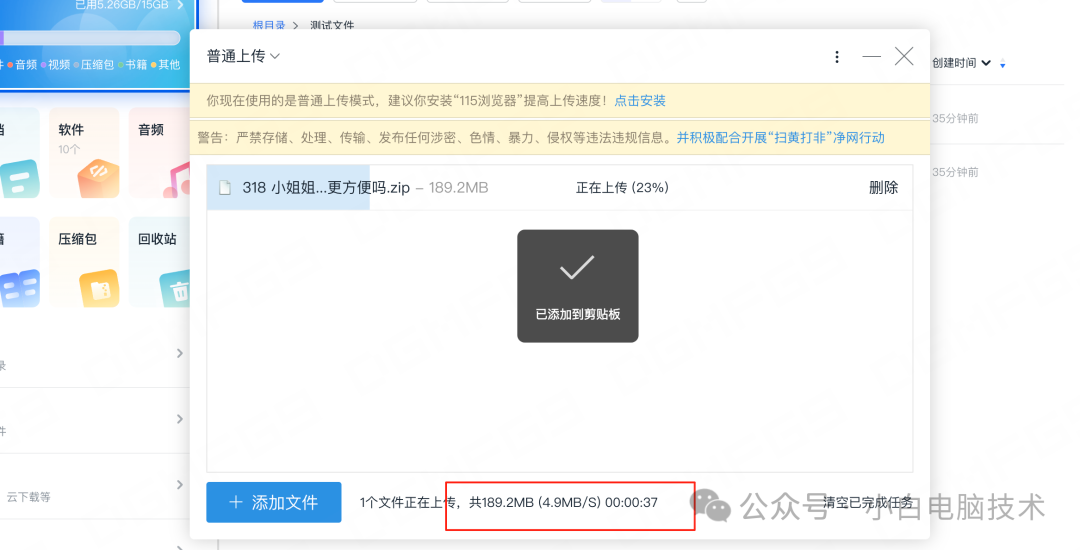Click the plus icon on 添加文件
Viewport: 1080px width, 550px height.
tap(236, 503)
